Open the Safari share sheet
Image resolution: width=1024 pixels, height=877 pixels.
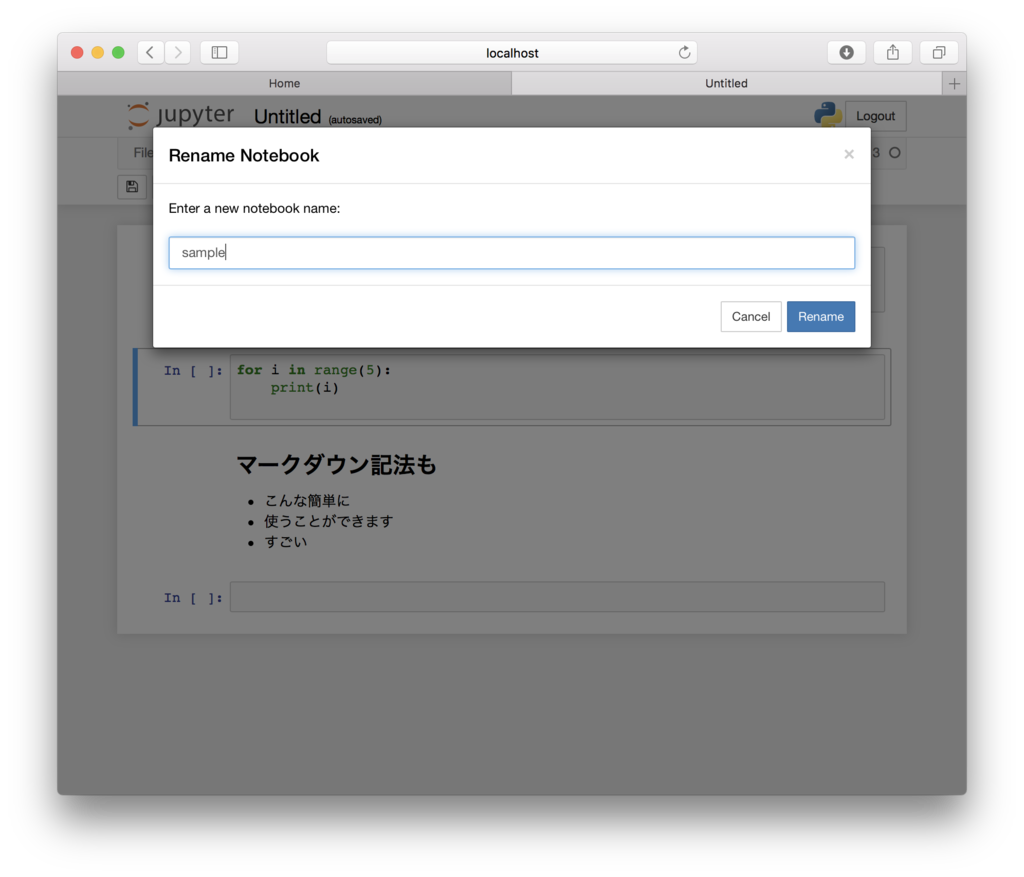(x=892, y=52)
